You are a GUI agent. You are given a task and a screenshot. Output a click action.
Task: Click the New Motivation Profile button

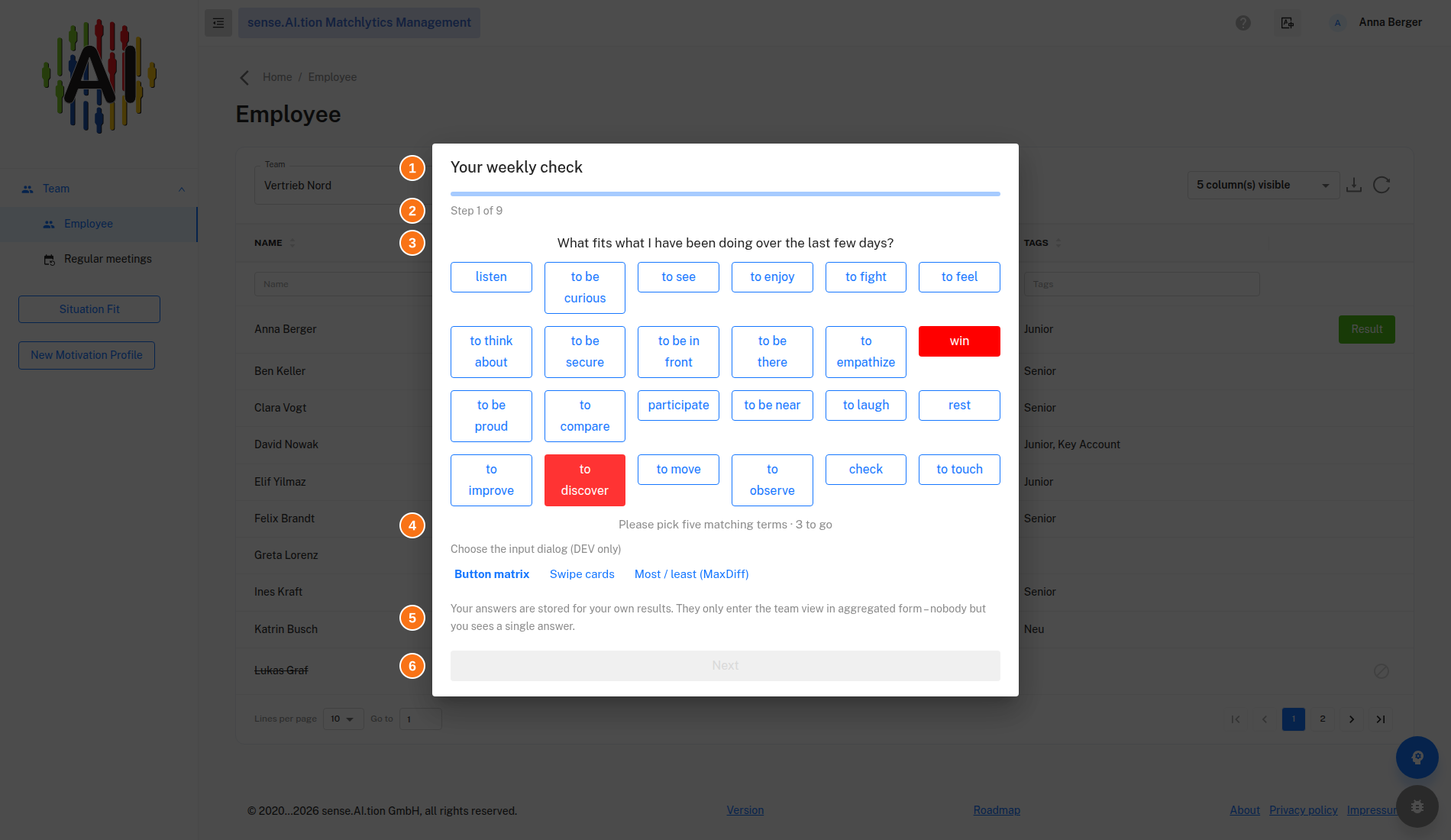[x=86, y=355]
